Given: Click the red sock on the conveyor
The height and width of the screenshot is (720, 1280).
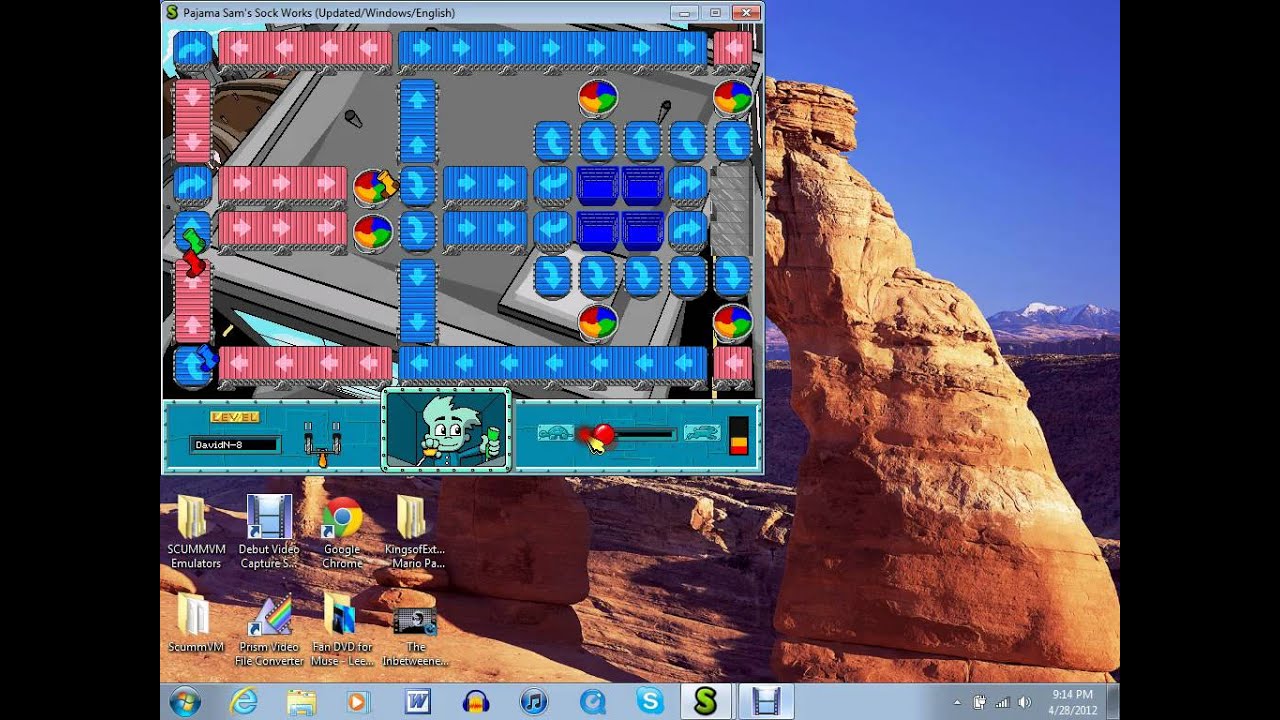Looking at the screenshot, I should coord(194,264).
